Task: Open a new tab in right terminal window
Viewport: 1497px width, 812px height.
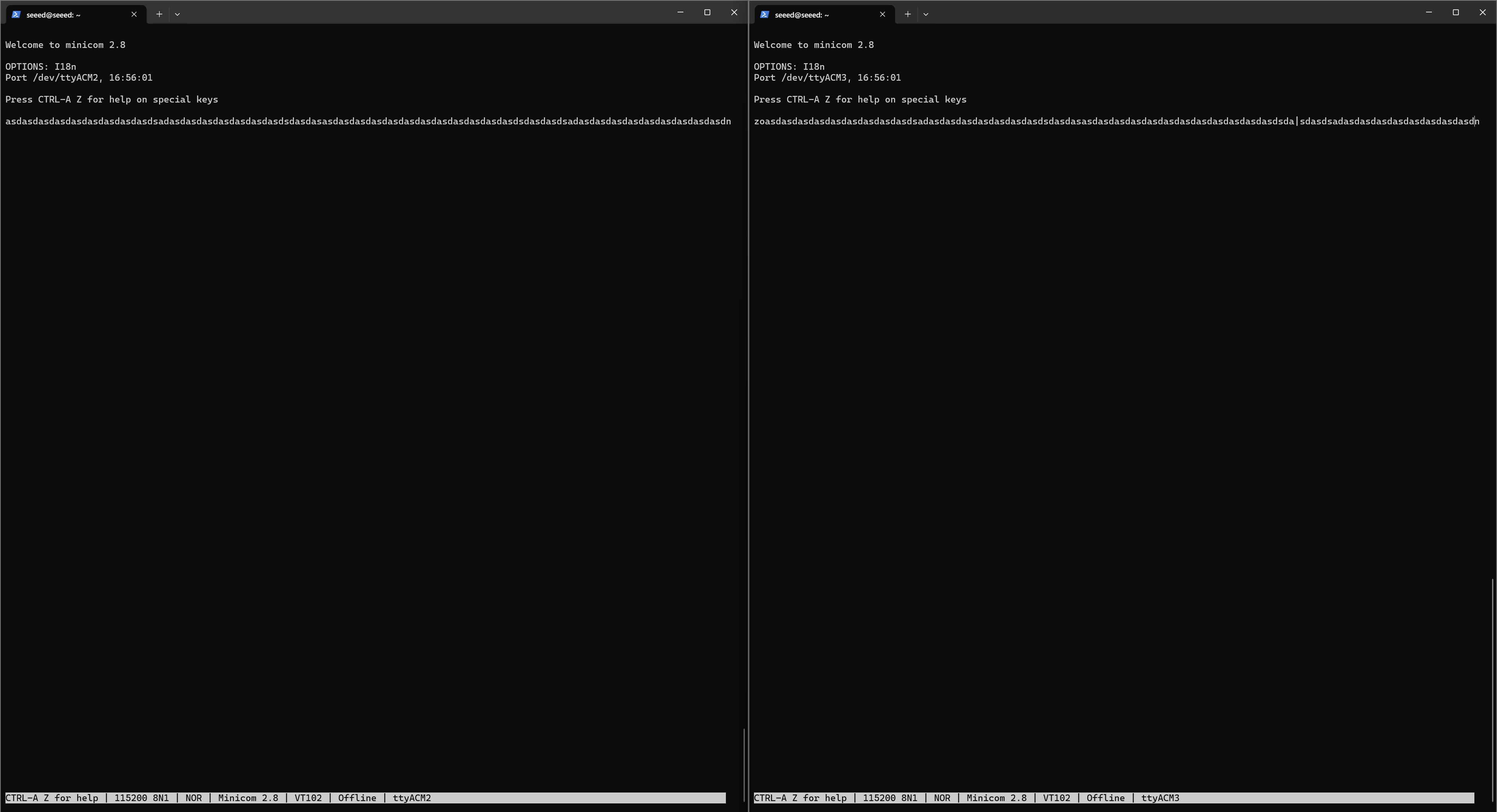Action: pyautogui.click(x=907, y=14)
